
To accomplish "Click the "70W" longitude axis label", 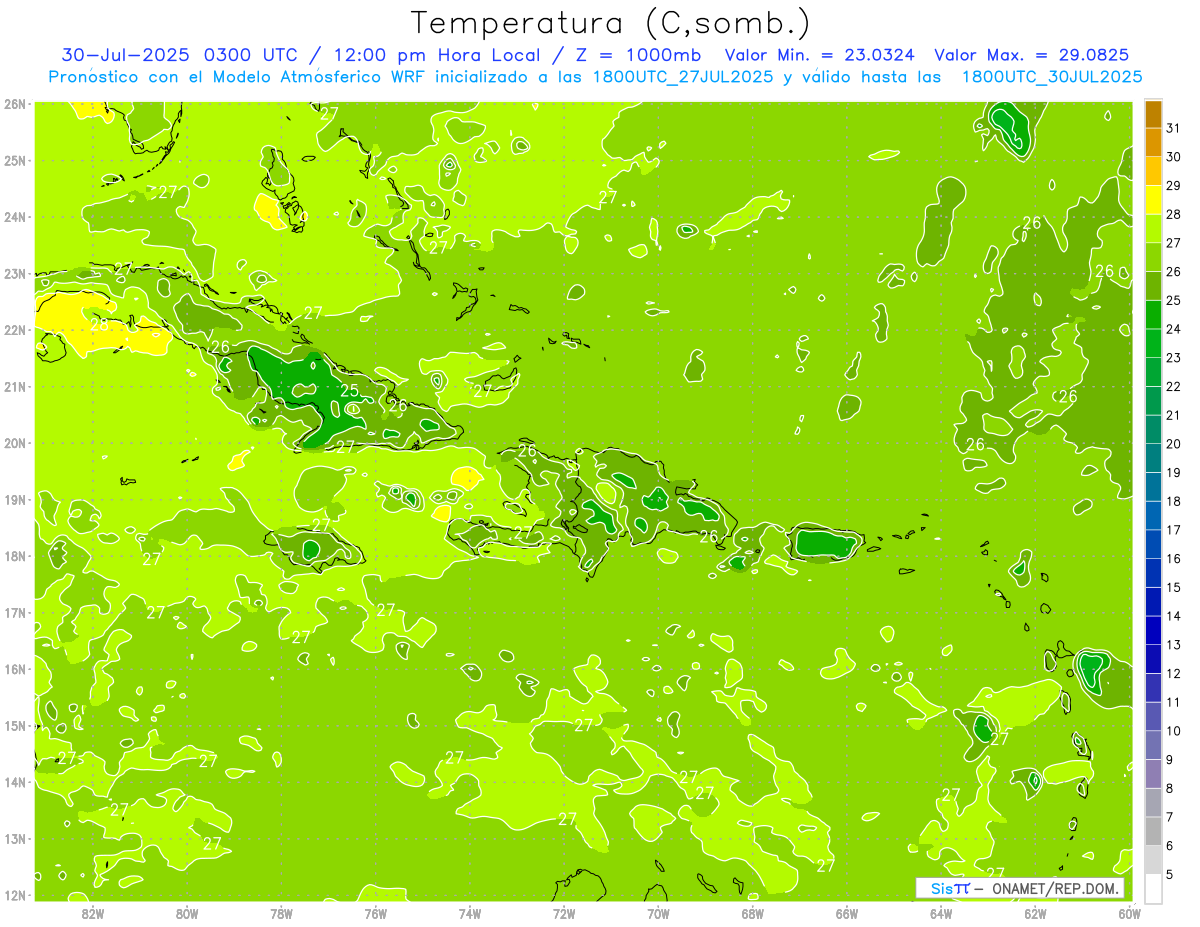I will (658, 913).
